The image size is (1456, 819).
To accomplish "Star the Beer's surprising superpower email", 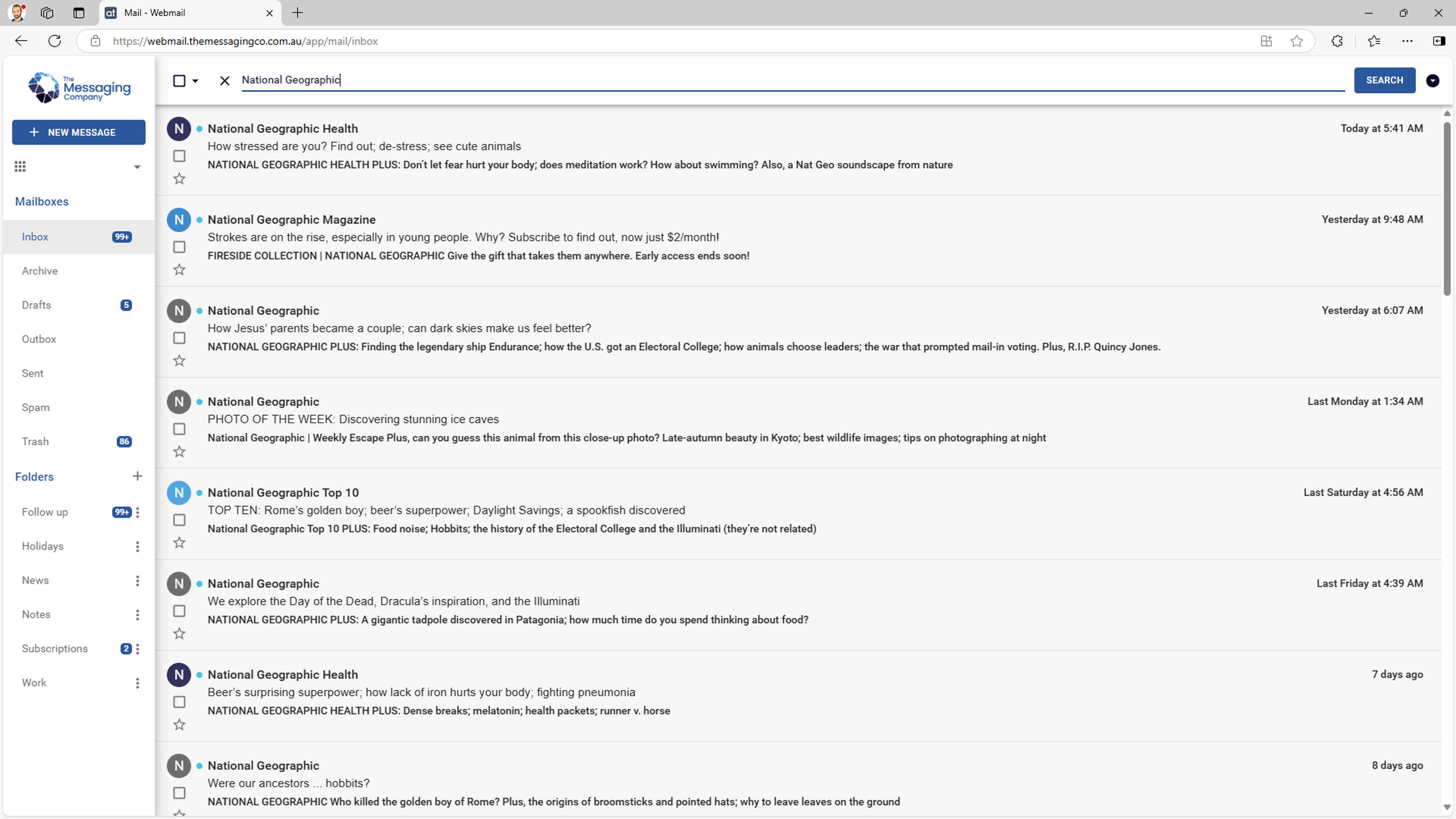I will 179,725.
